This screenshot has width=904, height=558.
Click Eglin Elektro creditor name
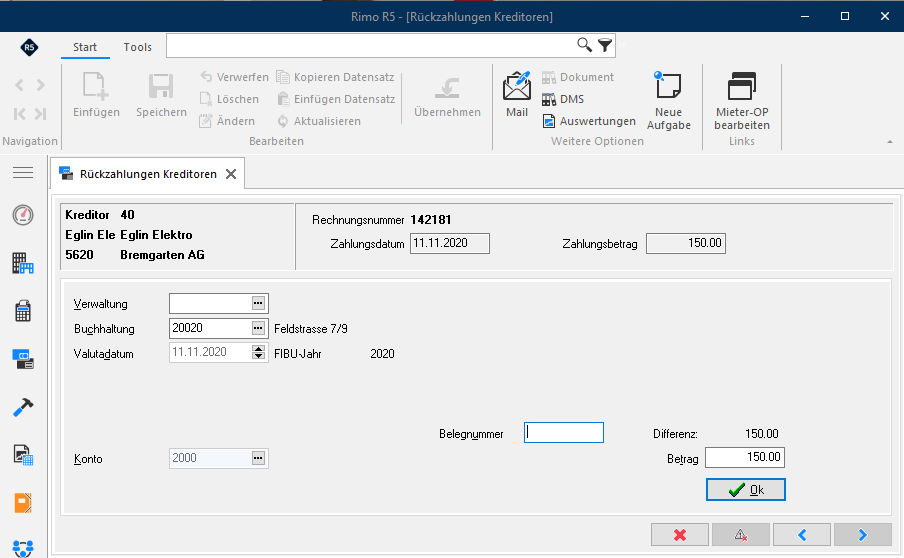coord(156,235)
